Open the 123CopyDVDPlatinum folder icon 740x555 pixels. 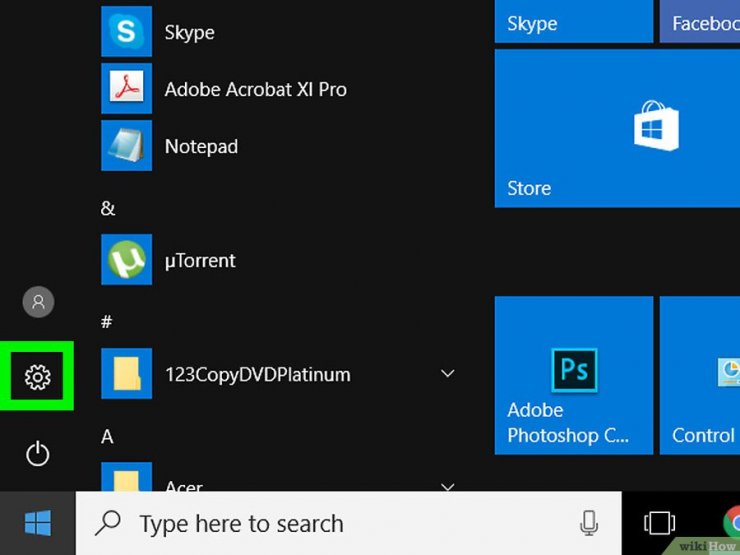click(126, 374)
